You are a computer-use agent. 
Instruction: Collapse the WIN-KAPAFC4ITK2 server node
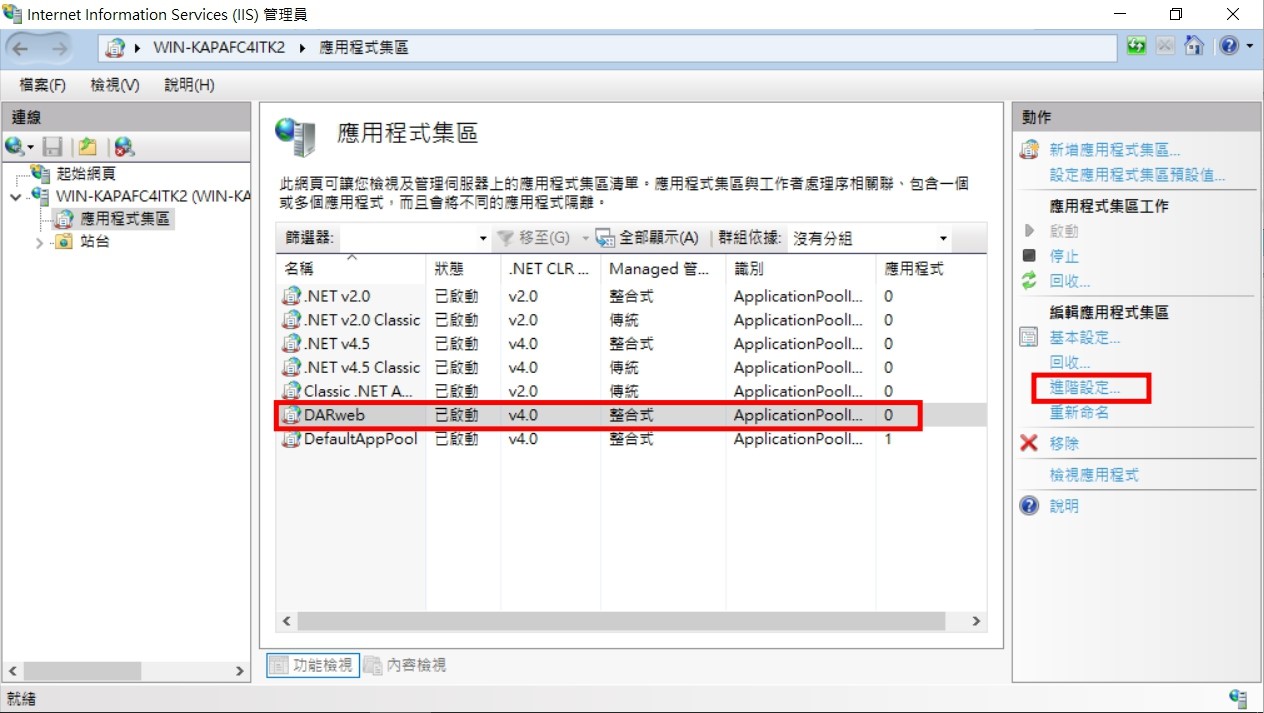(x=15, y=197)
